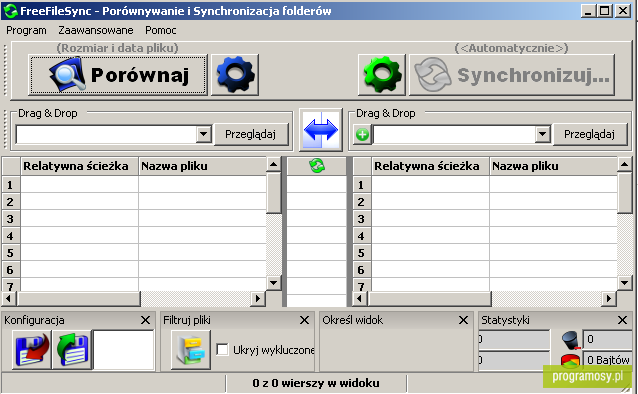Add folder pair with green plus
This screenshot has height=394, width=638.
pos(362,134)
